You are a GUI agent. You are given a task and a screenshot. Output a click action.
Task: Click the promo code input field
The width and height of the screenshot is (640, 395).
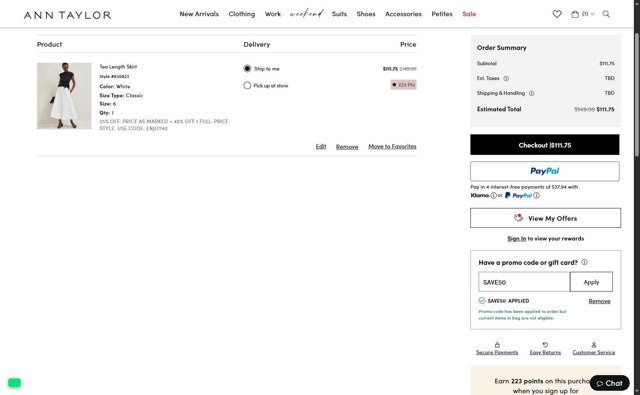pos(524,282)
